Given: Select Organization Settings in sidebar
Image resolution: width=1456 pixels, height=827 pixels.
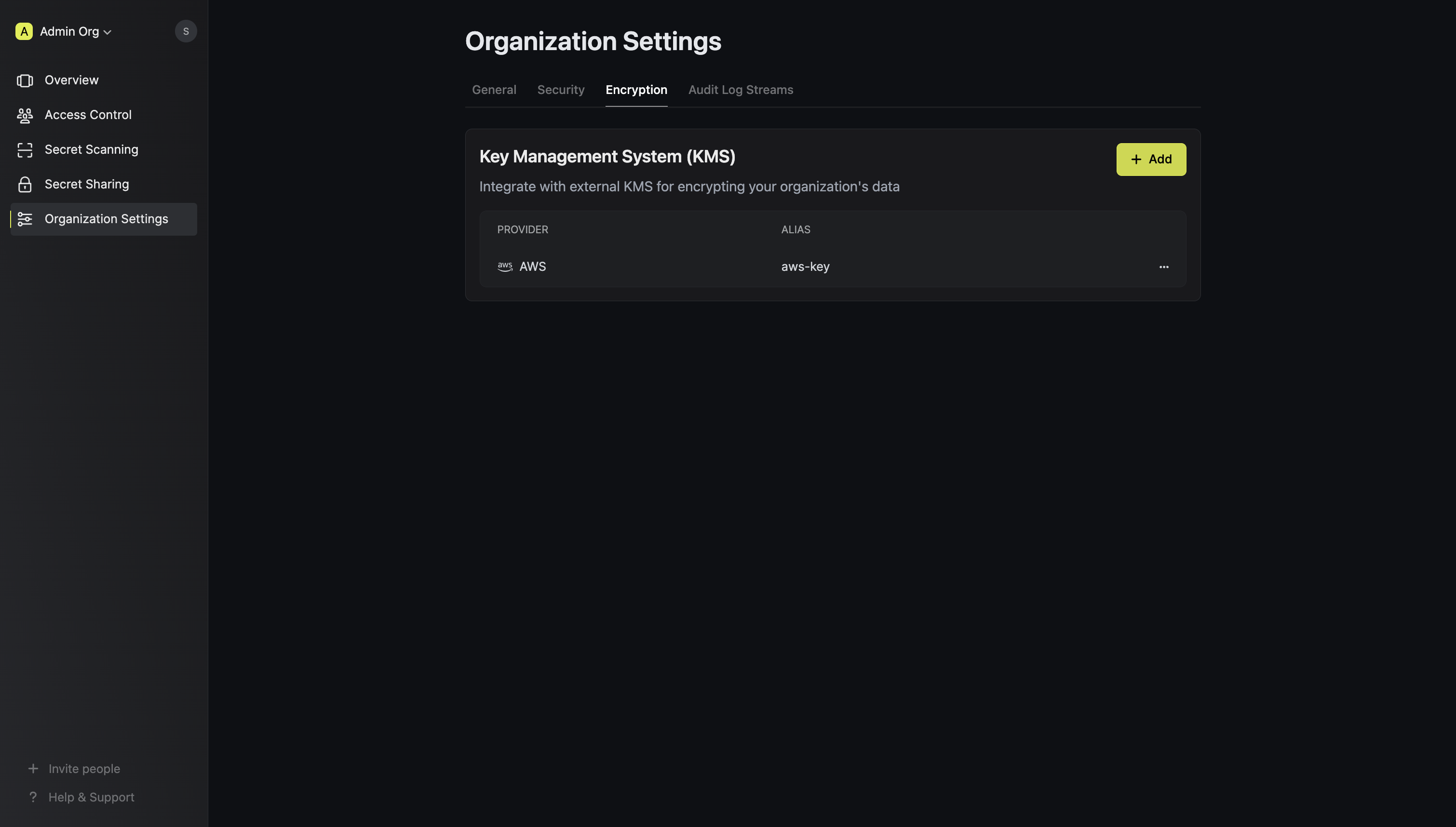Looking at the screenshot, I should point(103,219).
